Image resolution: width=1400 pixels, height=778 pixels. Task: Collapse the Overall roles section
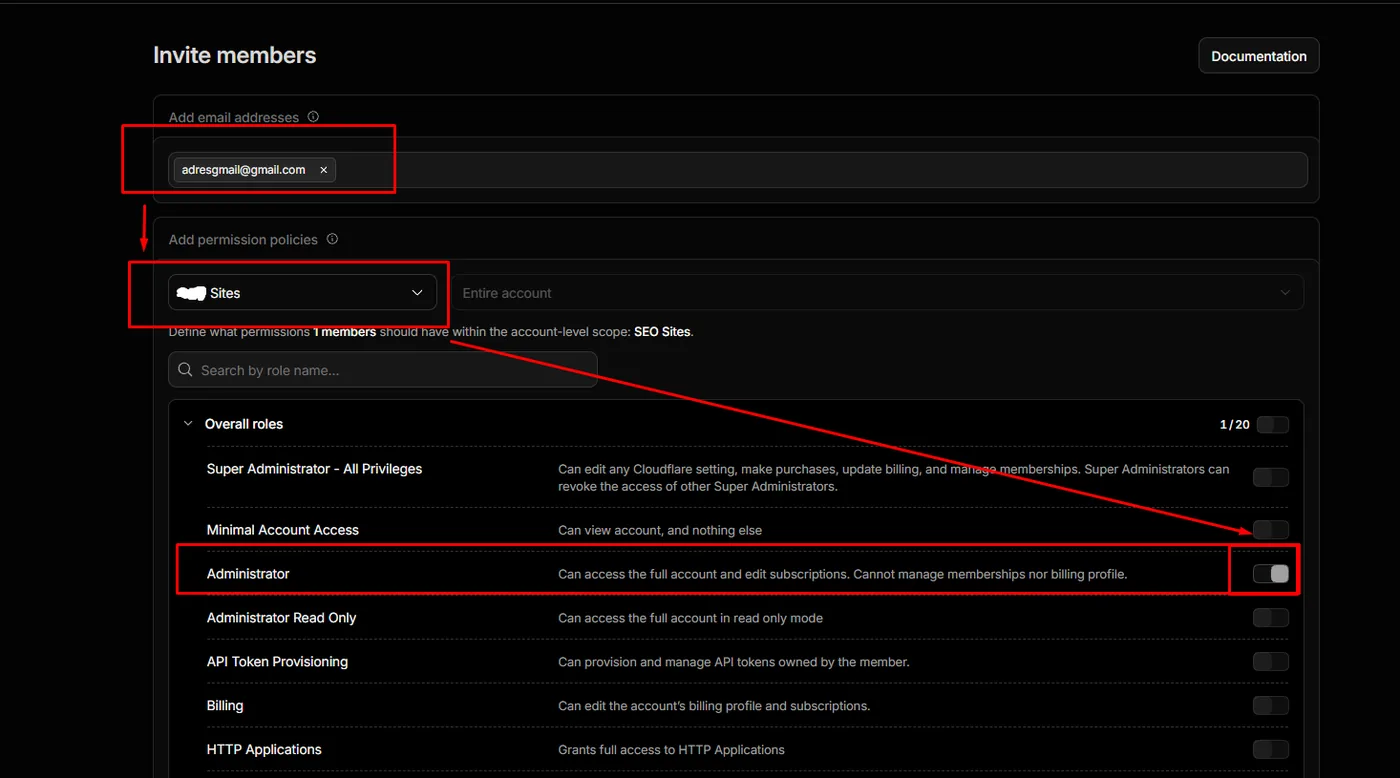[x=188, y=424]
